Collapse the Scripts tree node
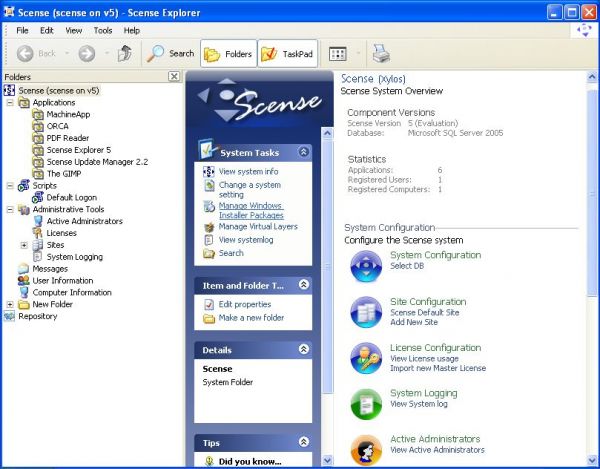600x469 pixels. [10, 186]
